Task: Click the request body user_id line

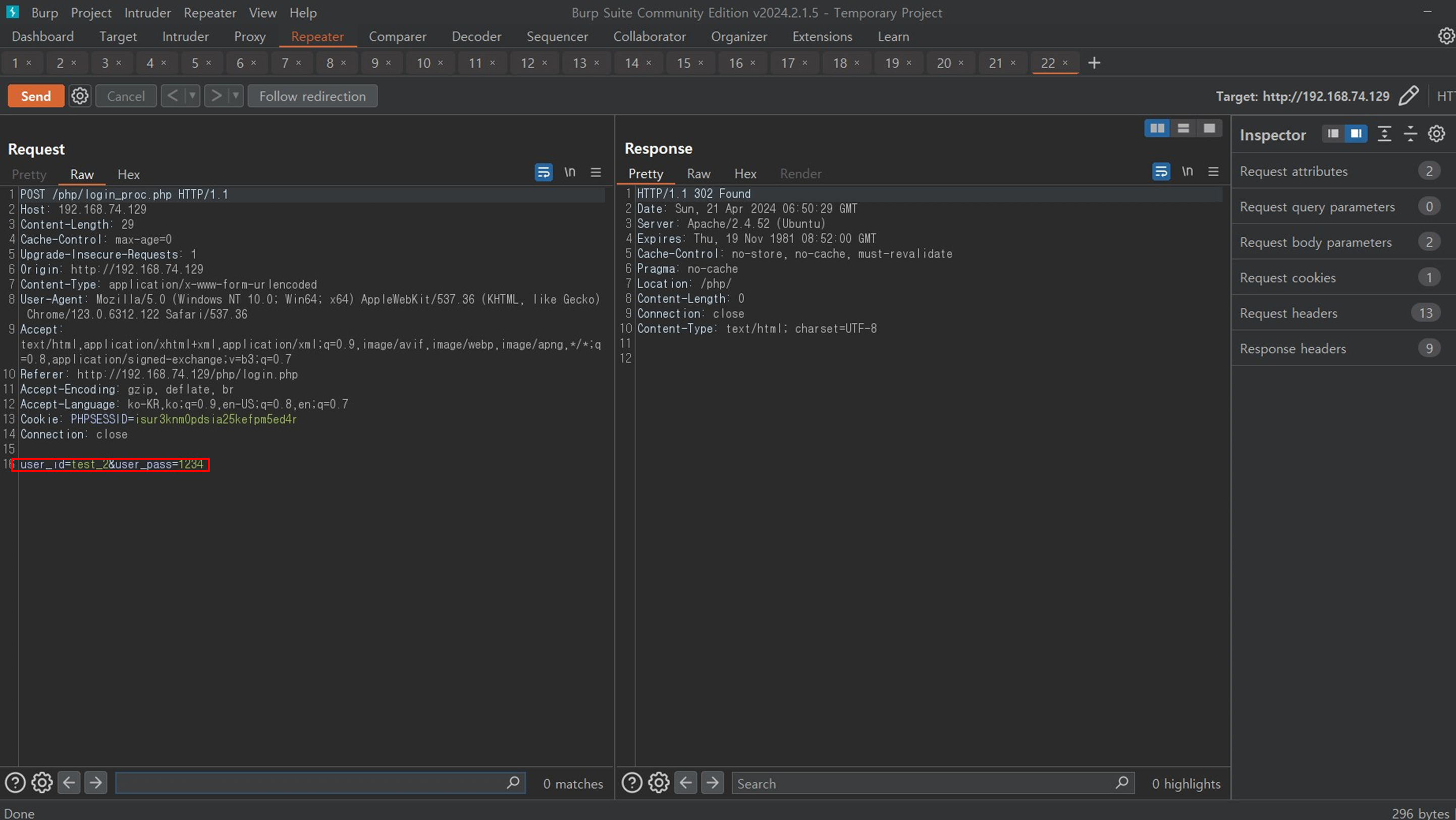Action: 112,465
